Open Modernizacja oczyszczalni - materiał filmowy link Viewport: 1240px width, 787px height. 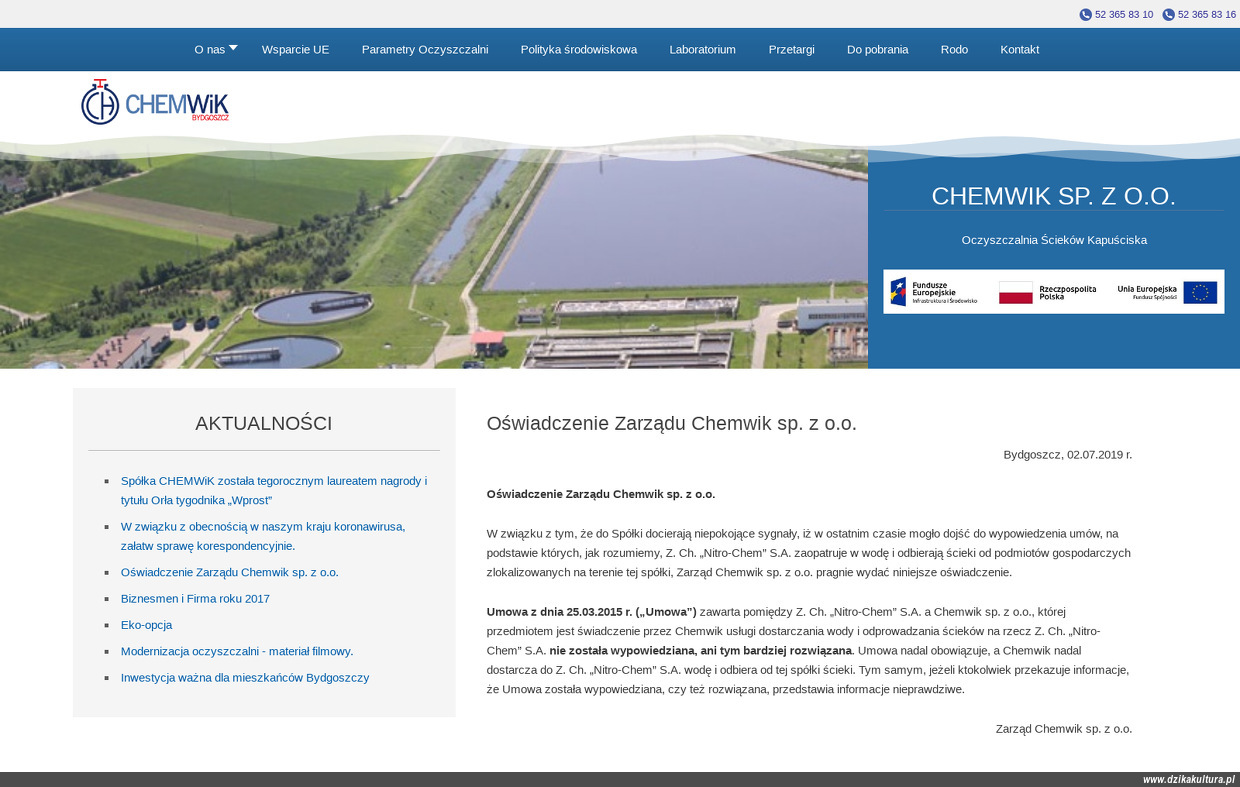(237, 651)
